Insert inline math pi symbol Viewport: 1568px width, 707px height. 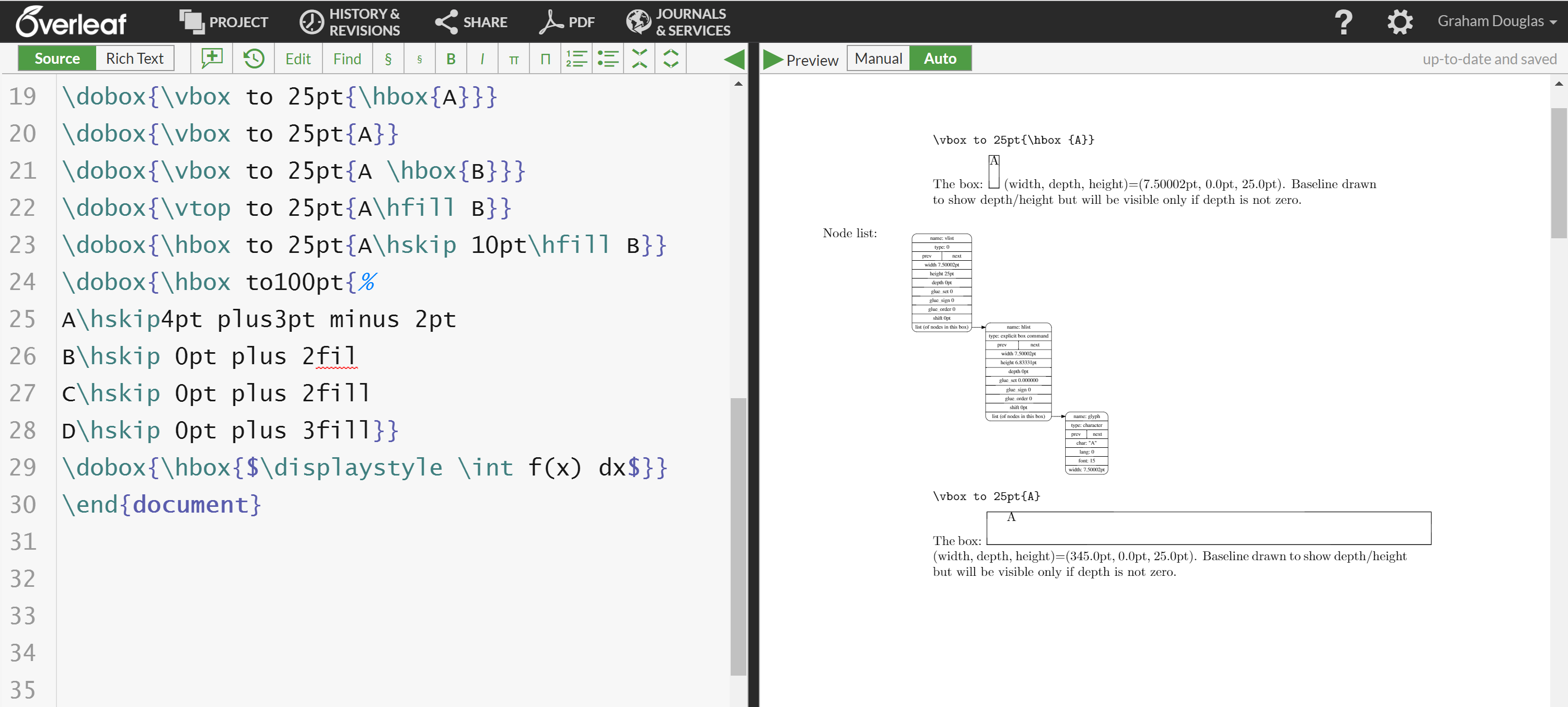[x=514, y=59]
